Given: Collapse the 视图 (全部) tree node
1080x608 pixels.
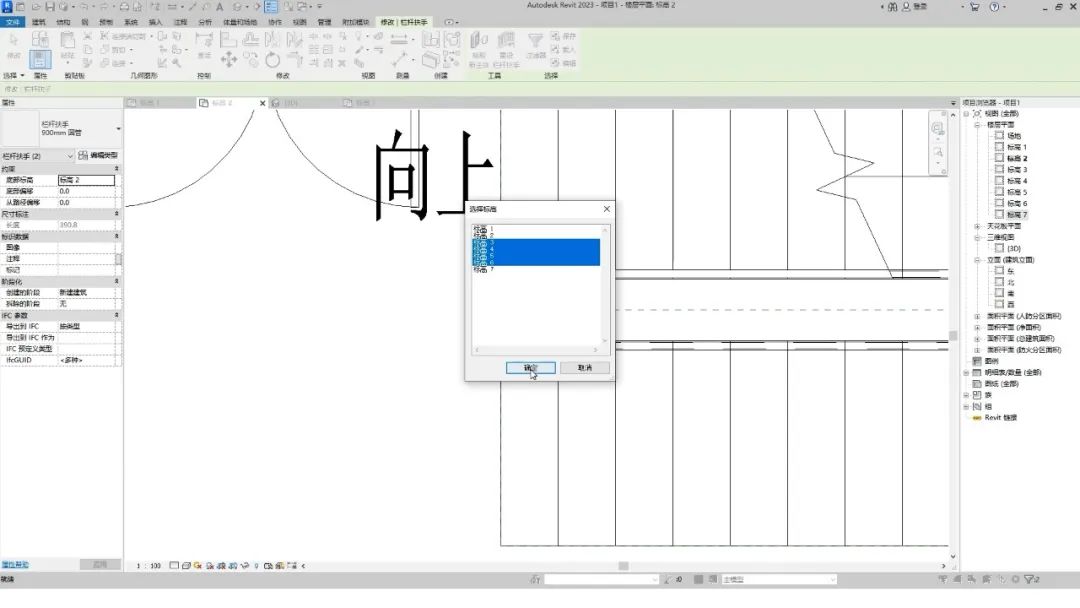Looking at the screenshot, I should (x=966, y=114).
